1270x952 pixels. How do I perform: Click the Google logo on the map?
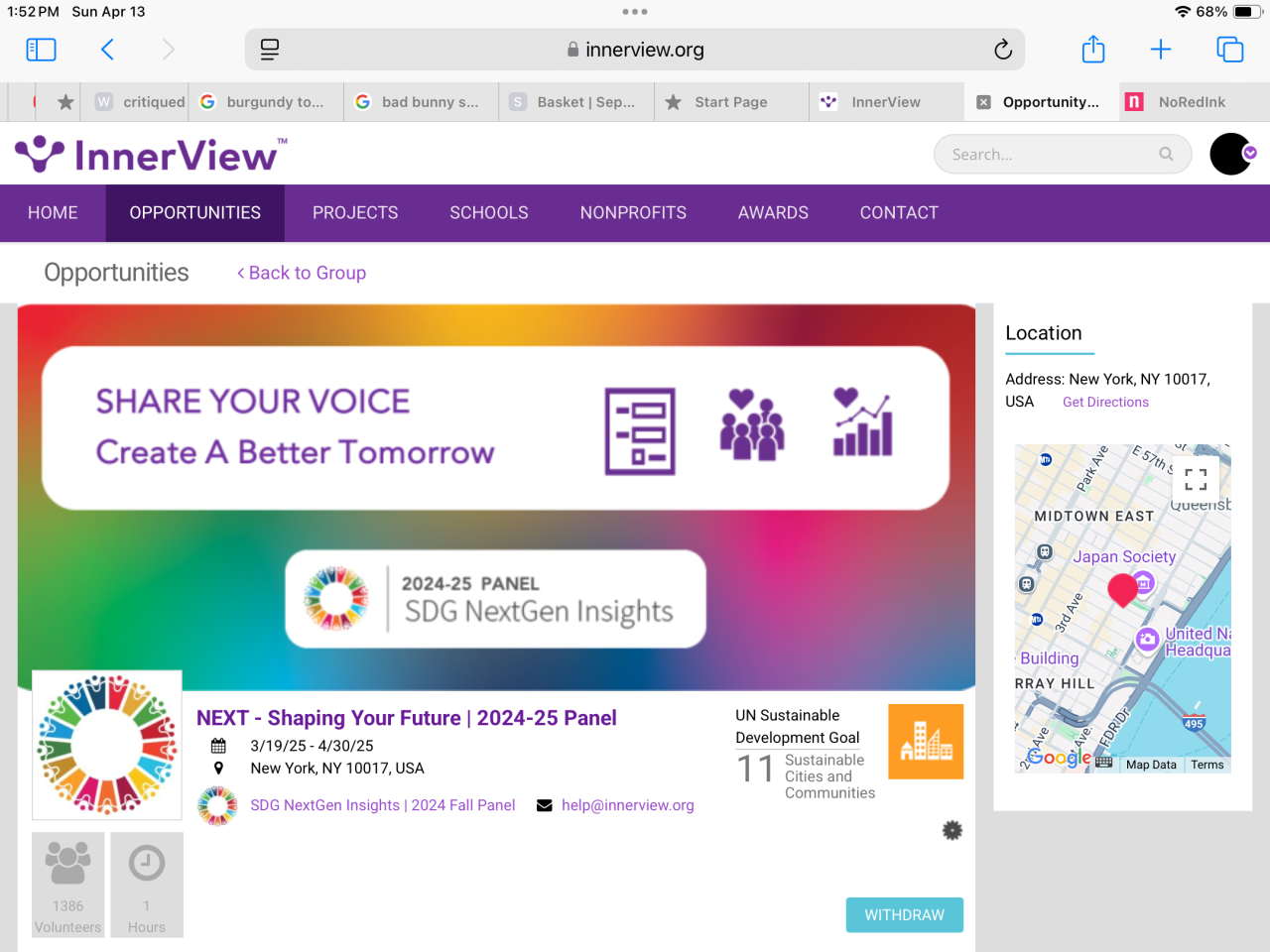click(1058, 759)
